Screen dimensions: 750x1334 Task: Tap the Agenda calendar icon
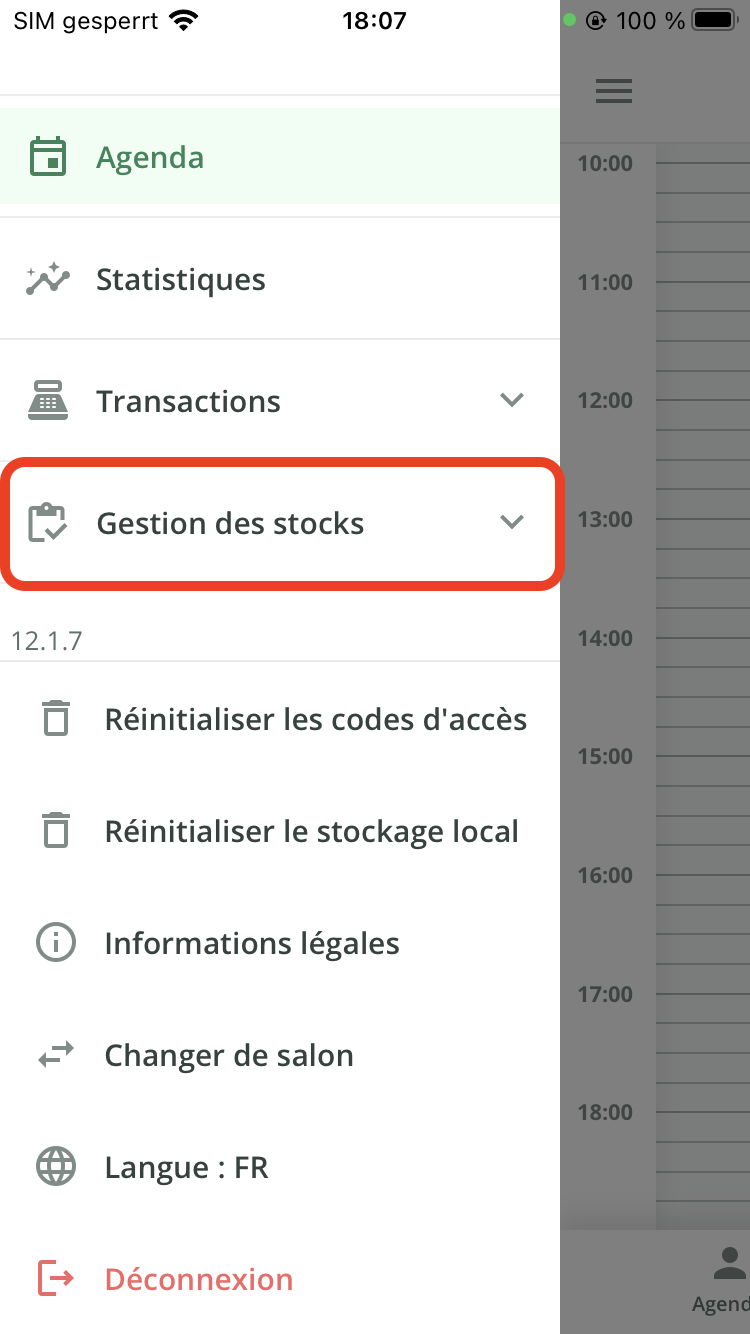coord(48,157)
